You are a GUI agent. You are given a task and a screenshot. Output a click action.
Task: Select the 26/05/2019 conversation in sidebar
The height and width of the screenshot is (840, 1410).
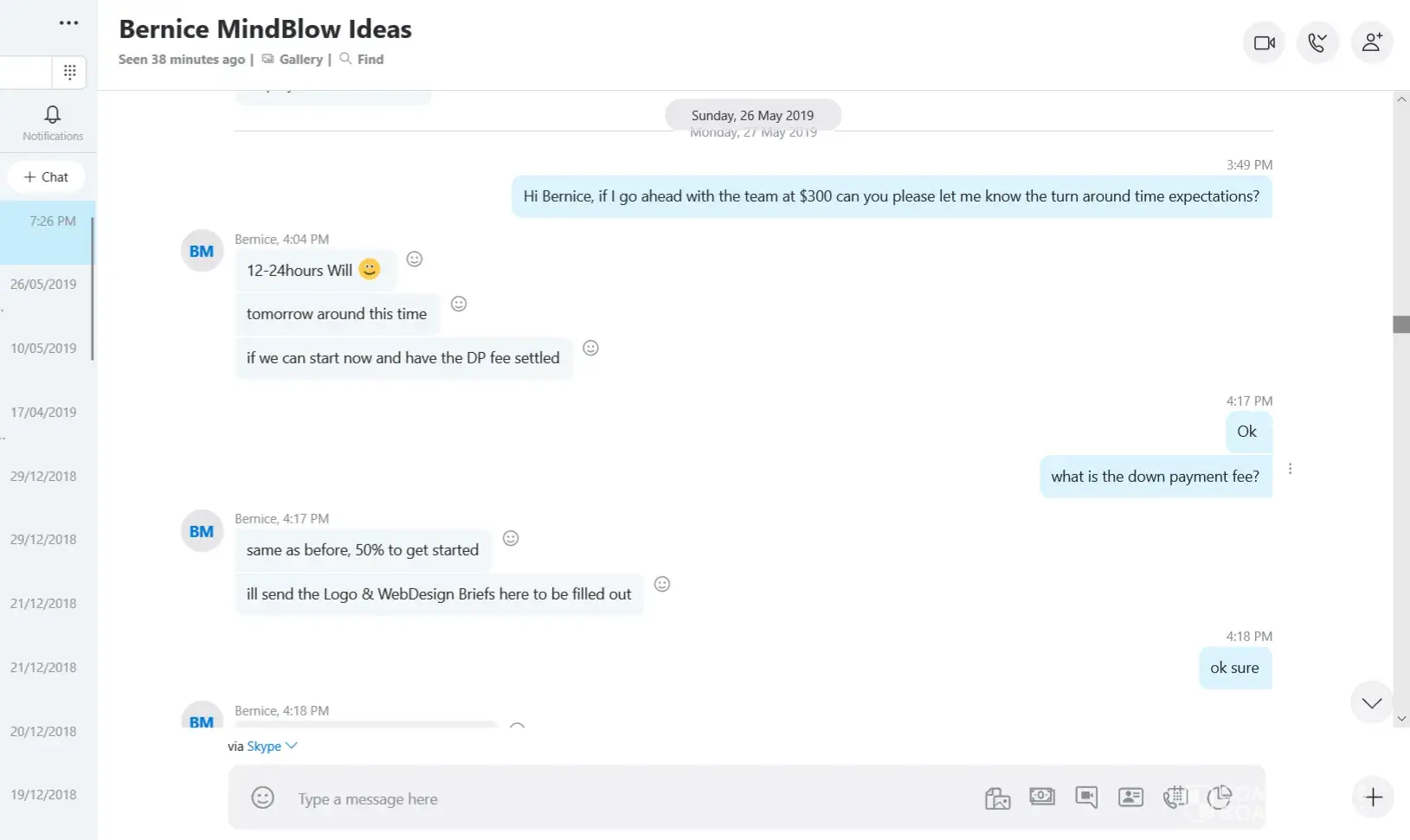coord(43,285)
